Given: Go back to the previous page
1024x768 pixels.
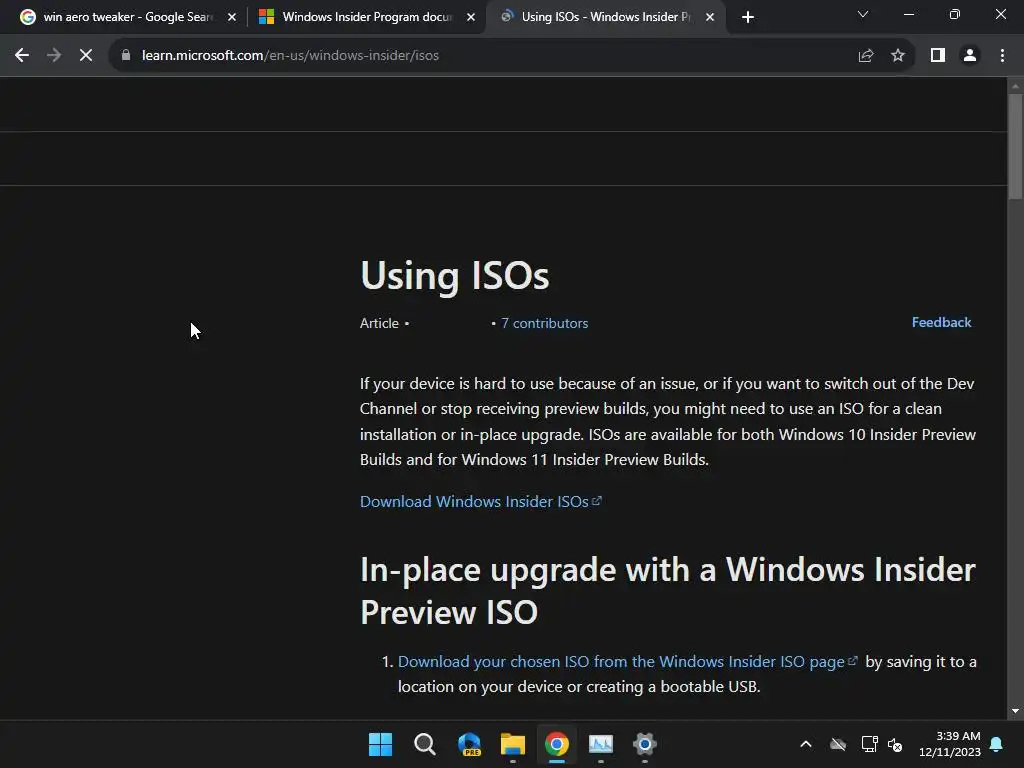Looking at the screenshot, I should [x=22, y=56].
